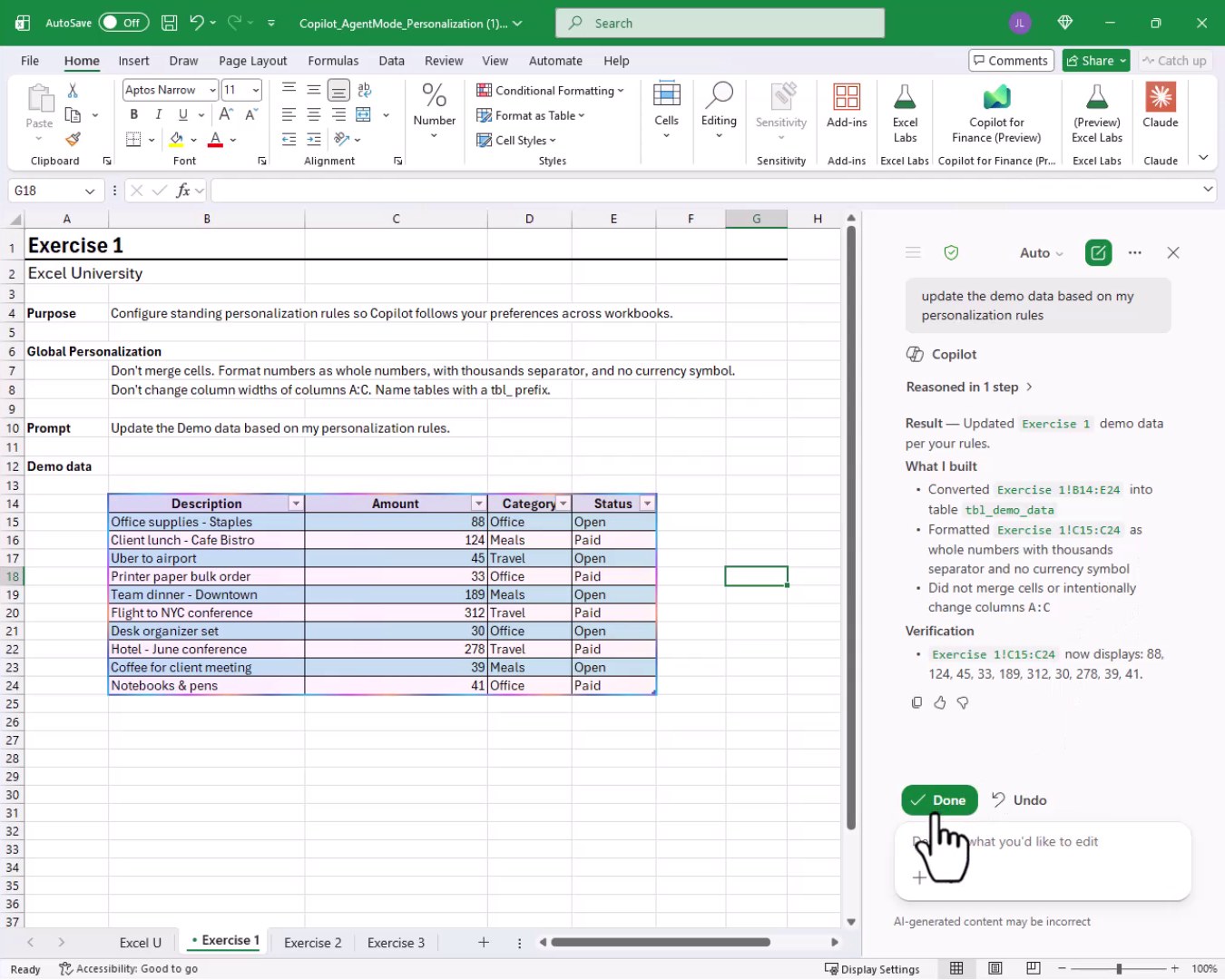Click the Cells ribbon button
This screenshot has width=1225, height=980.
coord(666,110)
